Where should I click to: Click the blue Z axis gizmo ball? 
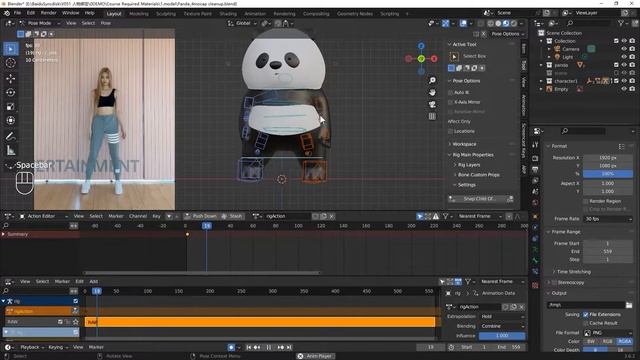point(421,46)
